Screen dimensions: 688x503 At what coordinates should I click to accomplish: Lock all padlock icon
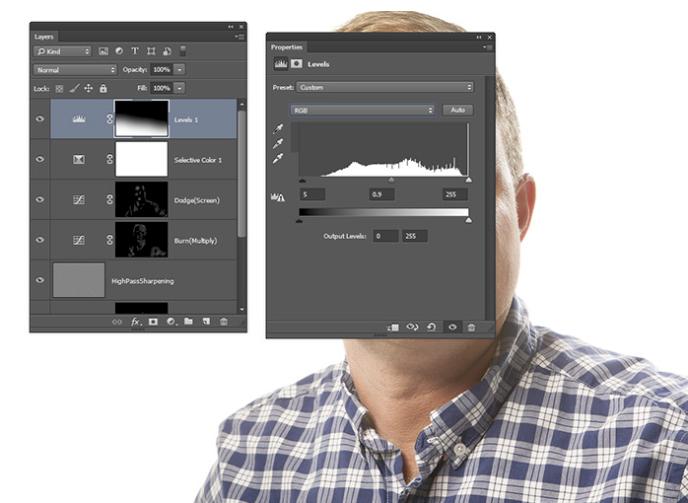point(103,88)
